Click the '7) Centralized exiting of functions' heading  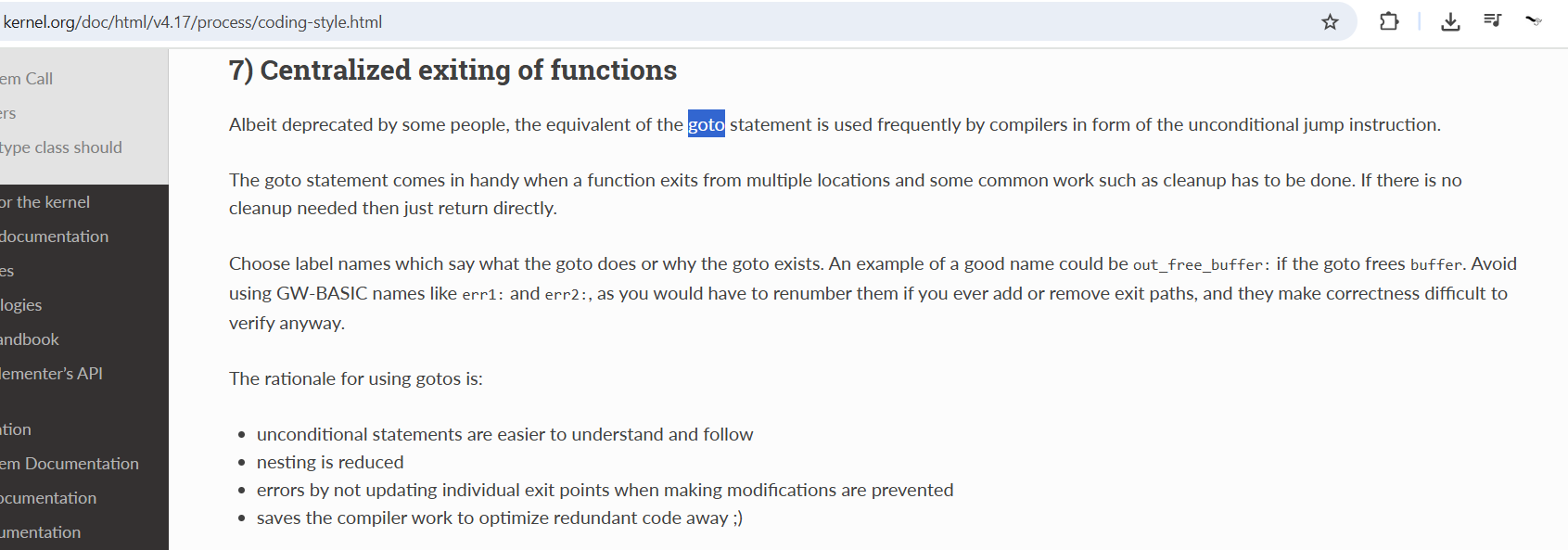click(x=453, y=70)
